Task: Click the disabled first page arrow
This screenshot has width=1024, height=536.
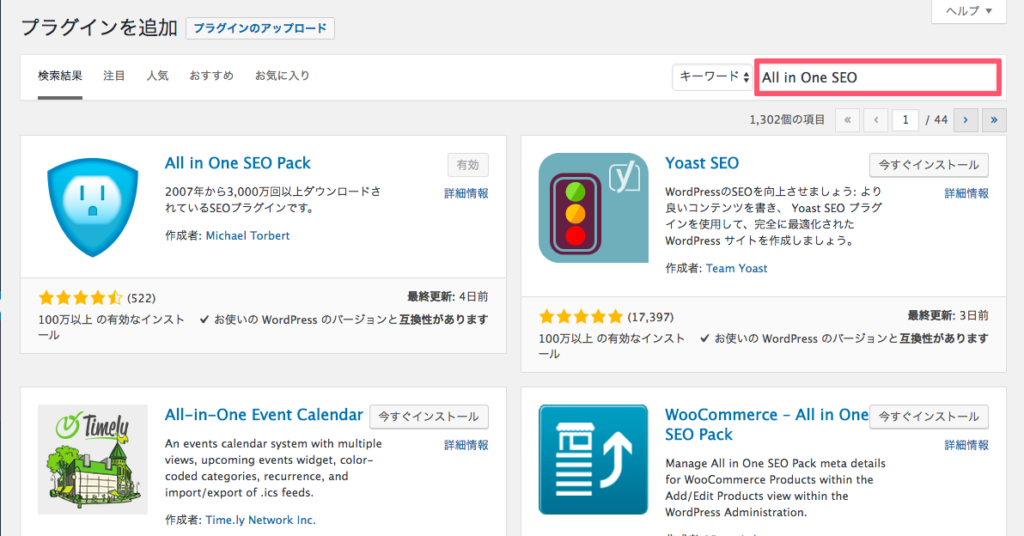Action: pos(847,120)
